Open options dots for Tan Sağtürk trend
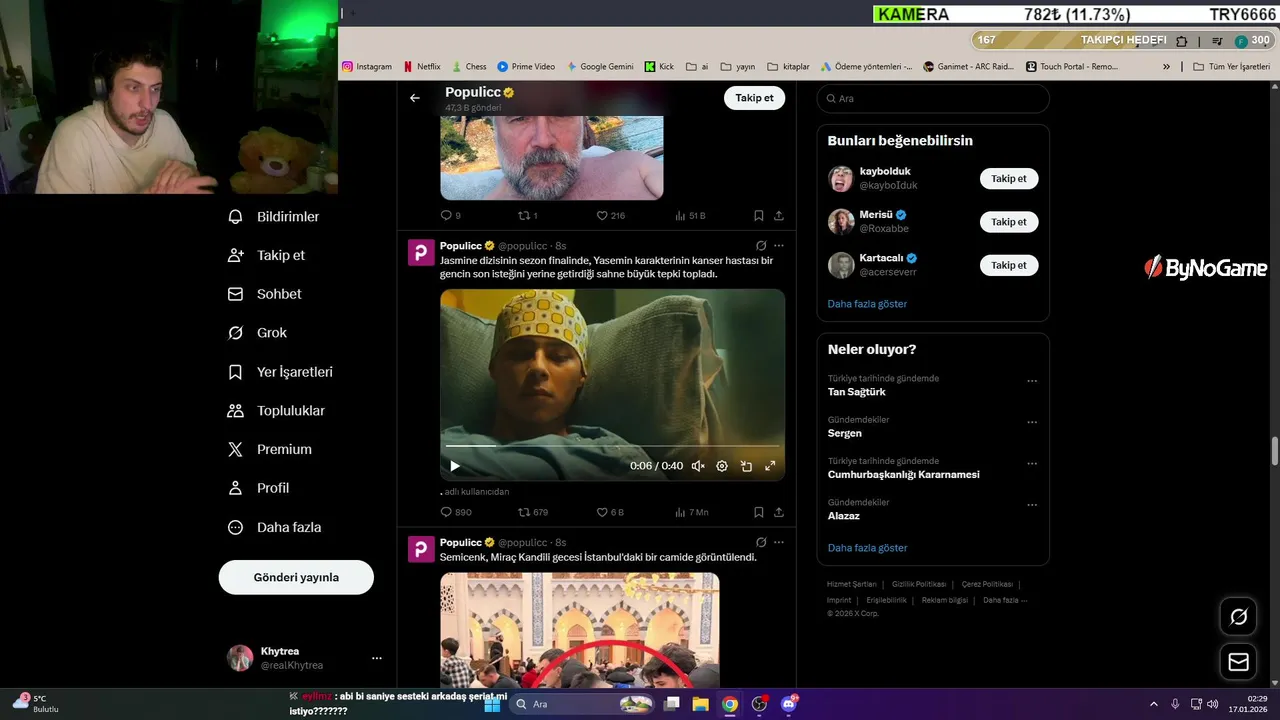The width and height of the screenshot is (1280, 720). click(1032, 381)
